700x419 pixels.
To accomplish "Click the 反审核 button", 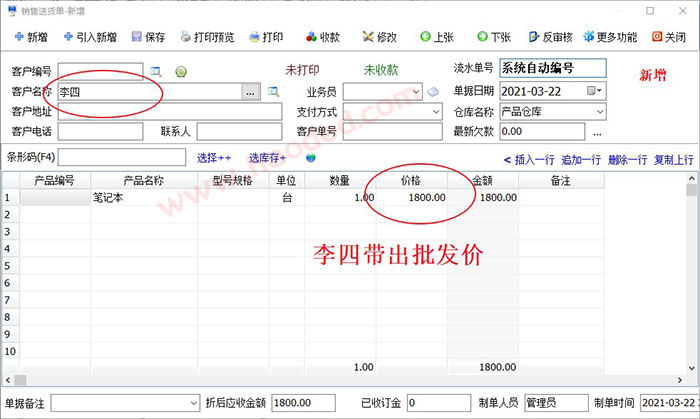I will click(550, 37).
